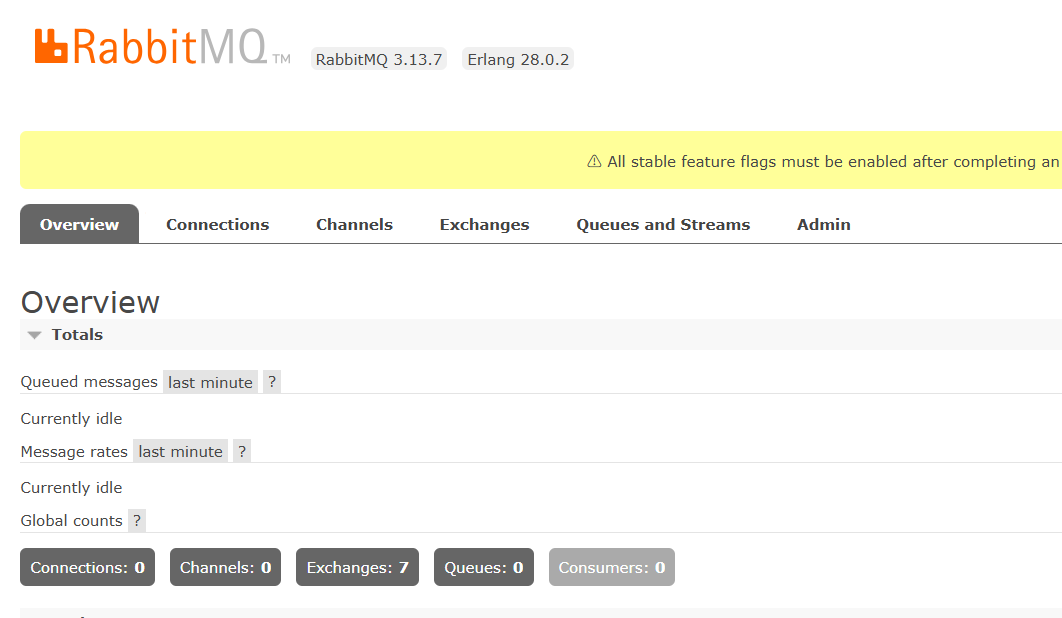The width and height of the screenshot is (1062, 618).
Task: Click the Overview page heading
Action: [90, 302]
